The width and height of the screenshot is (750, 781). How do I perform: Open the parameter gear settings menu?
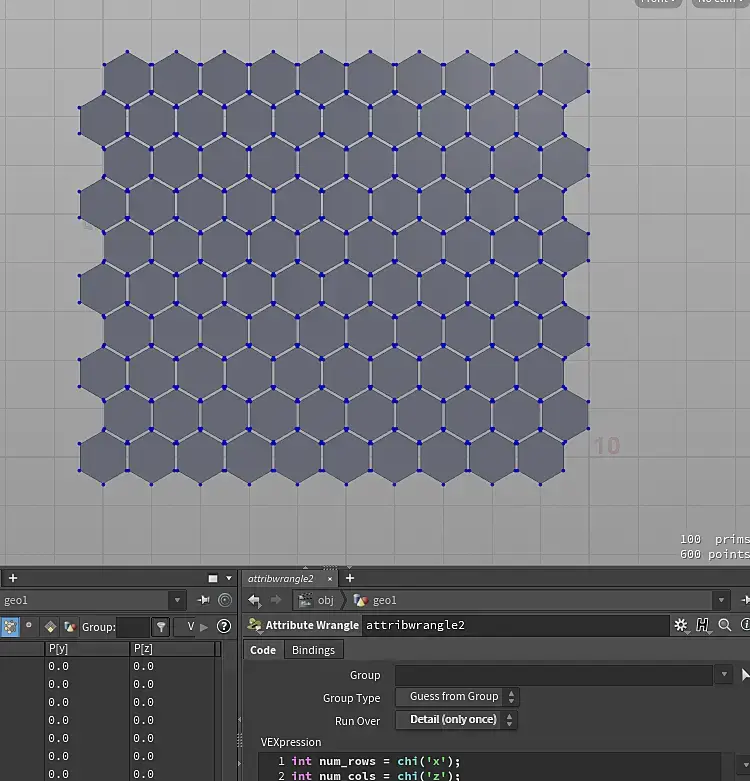click(681, 625)
